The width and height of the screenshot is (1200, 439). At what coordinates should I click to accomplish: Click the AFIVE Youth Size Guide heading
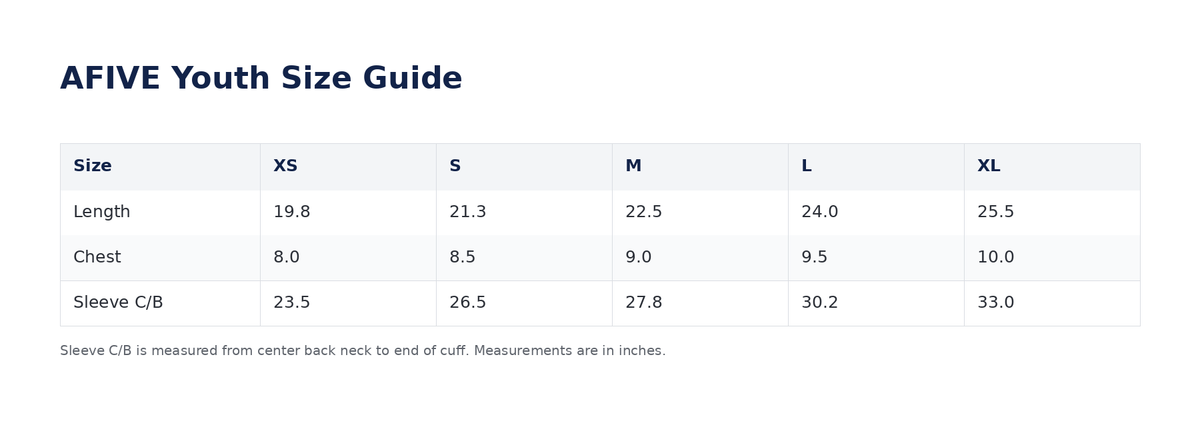[261, 78]
